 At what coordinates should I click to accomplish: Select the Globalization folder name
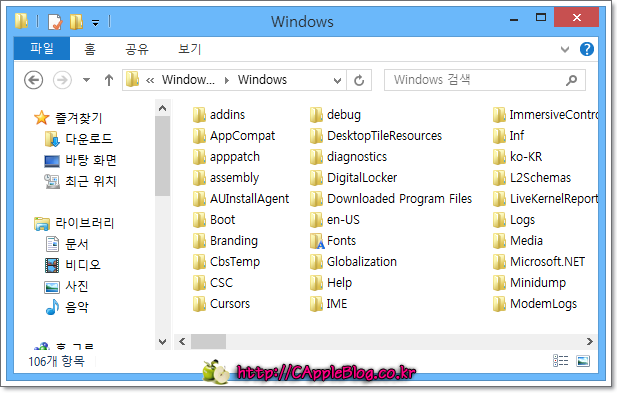point(361,262)
